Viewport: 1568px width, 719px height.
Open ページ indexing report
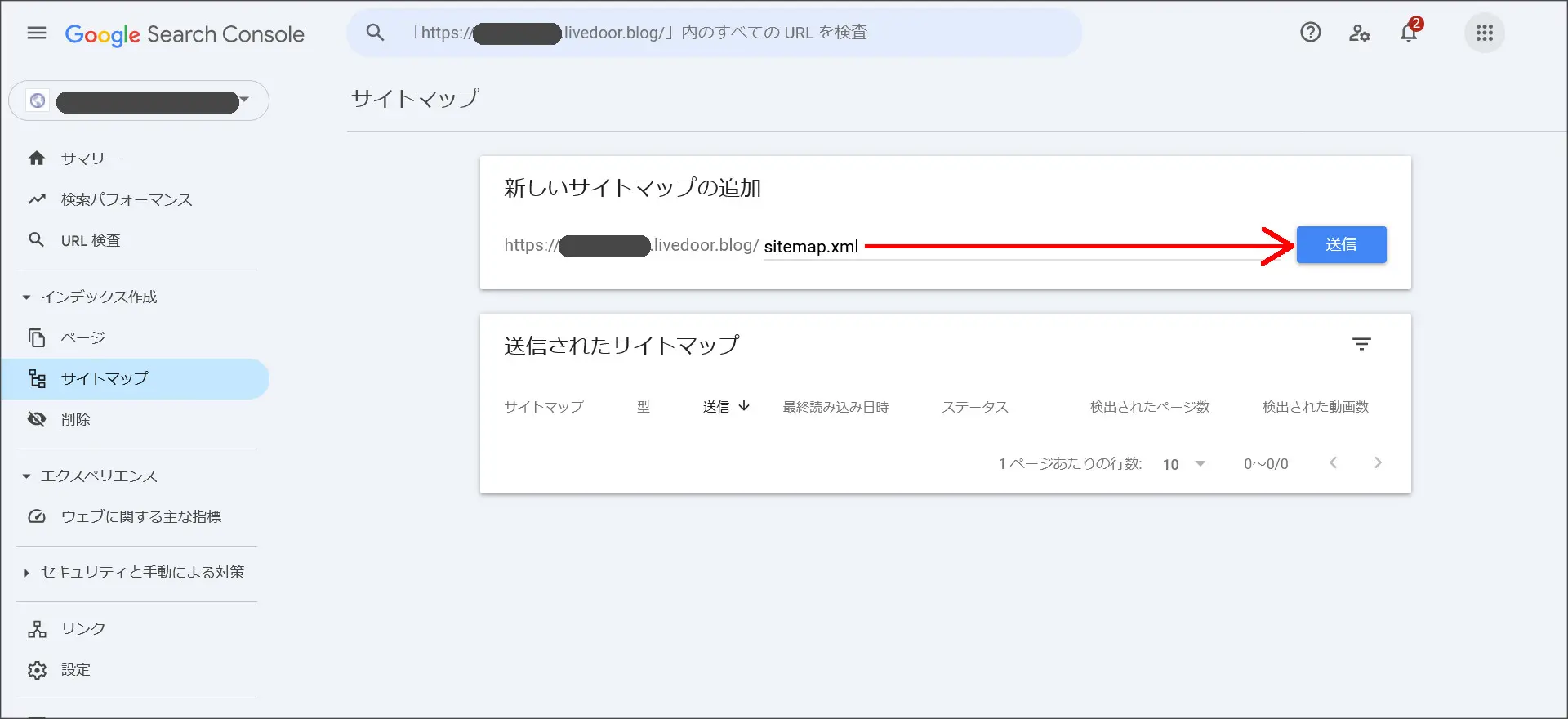[83, 337]
